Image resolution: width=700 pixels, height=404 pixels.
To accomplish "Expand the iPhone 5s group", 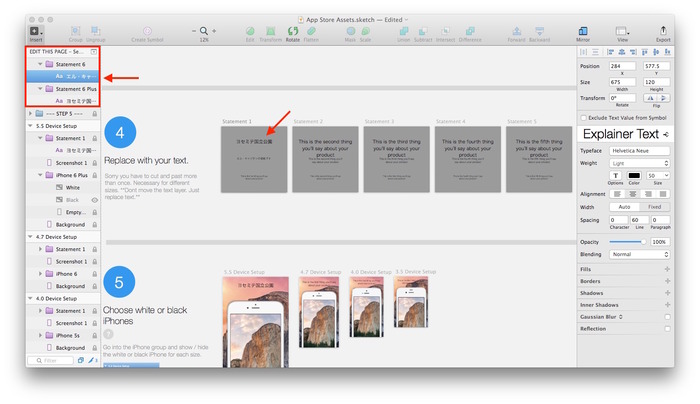I will 40,335.
